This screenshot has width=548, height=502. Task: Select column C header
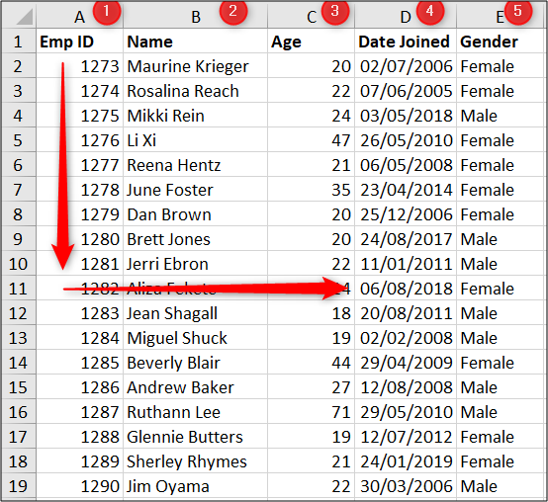[x=311, y=16]
